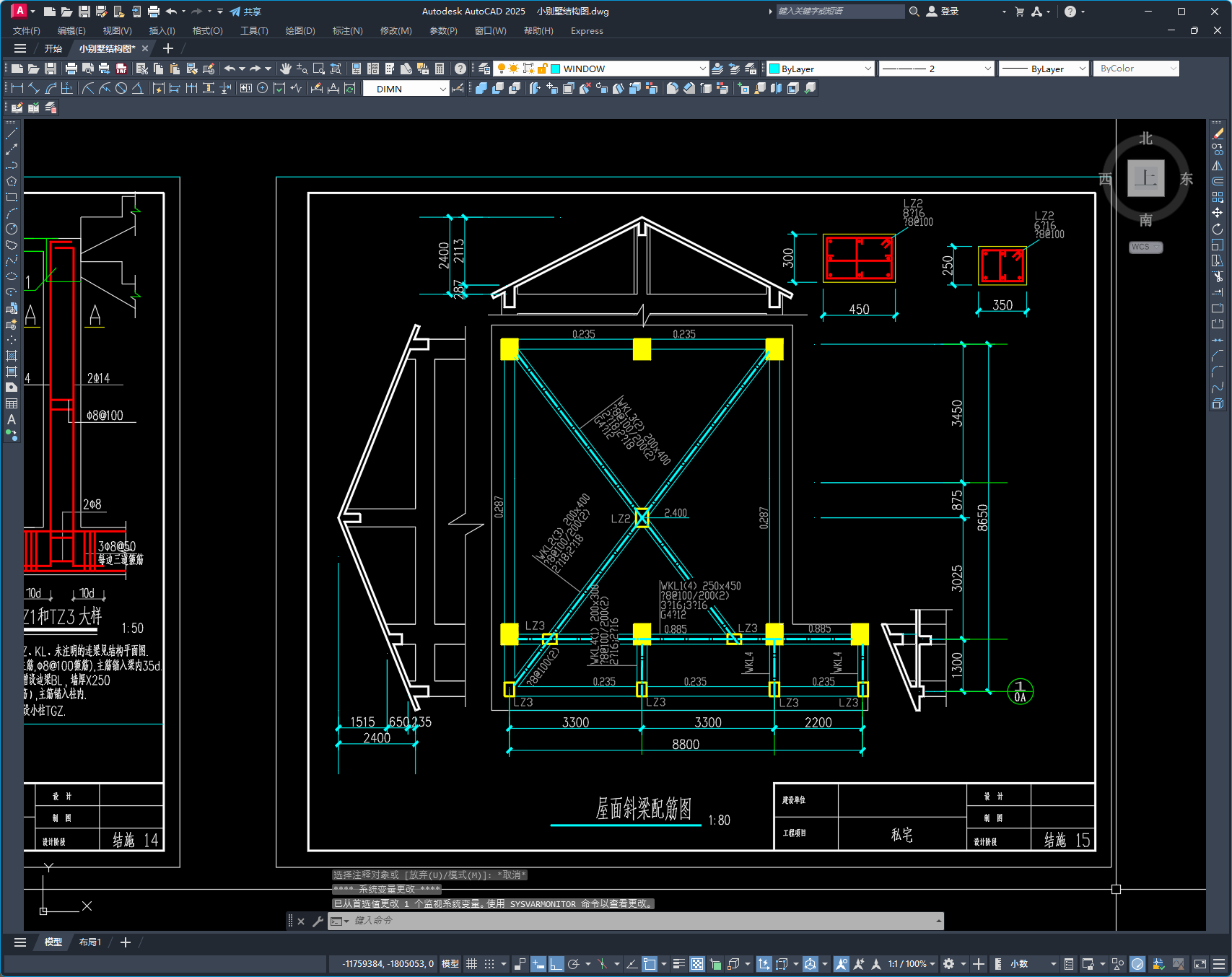Click the 模型 model space button in status bar
The width and height of the screenshot is (1232, 977).
pos(450,964)
